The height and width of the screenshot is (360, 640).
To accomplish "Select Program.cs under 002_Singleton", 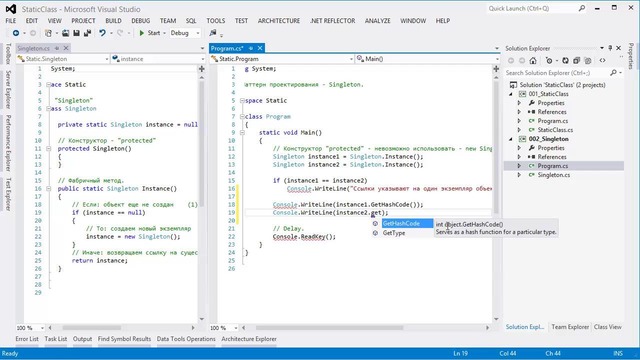I will click(x=553, y=166).
